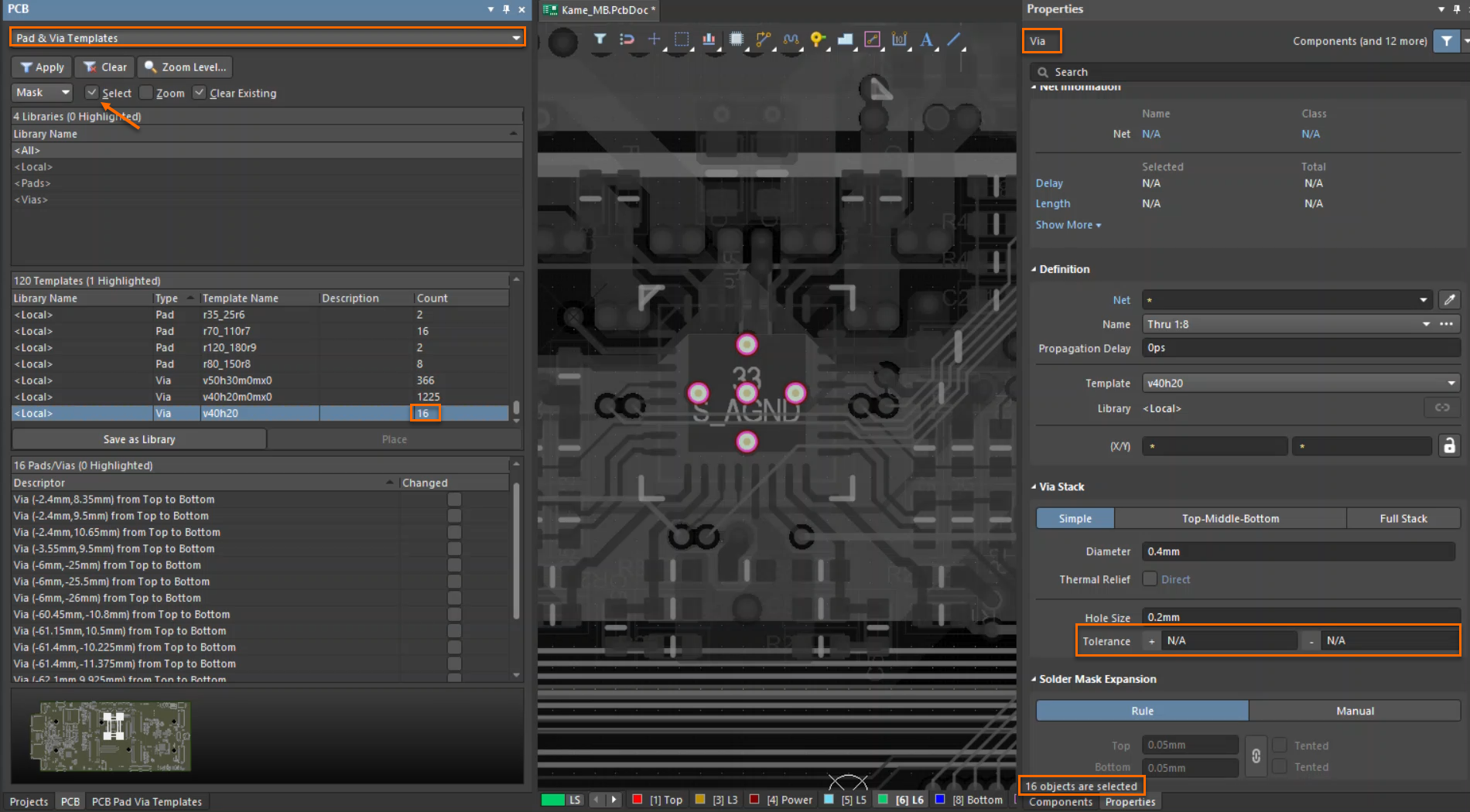The width and height of the screenshot is (1470, 812).
Task: Select the place via tool
Action: pos(817,39)
